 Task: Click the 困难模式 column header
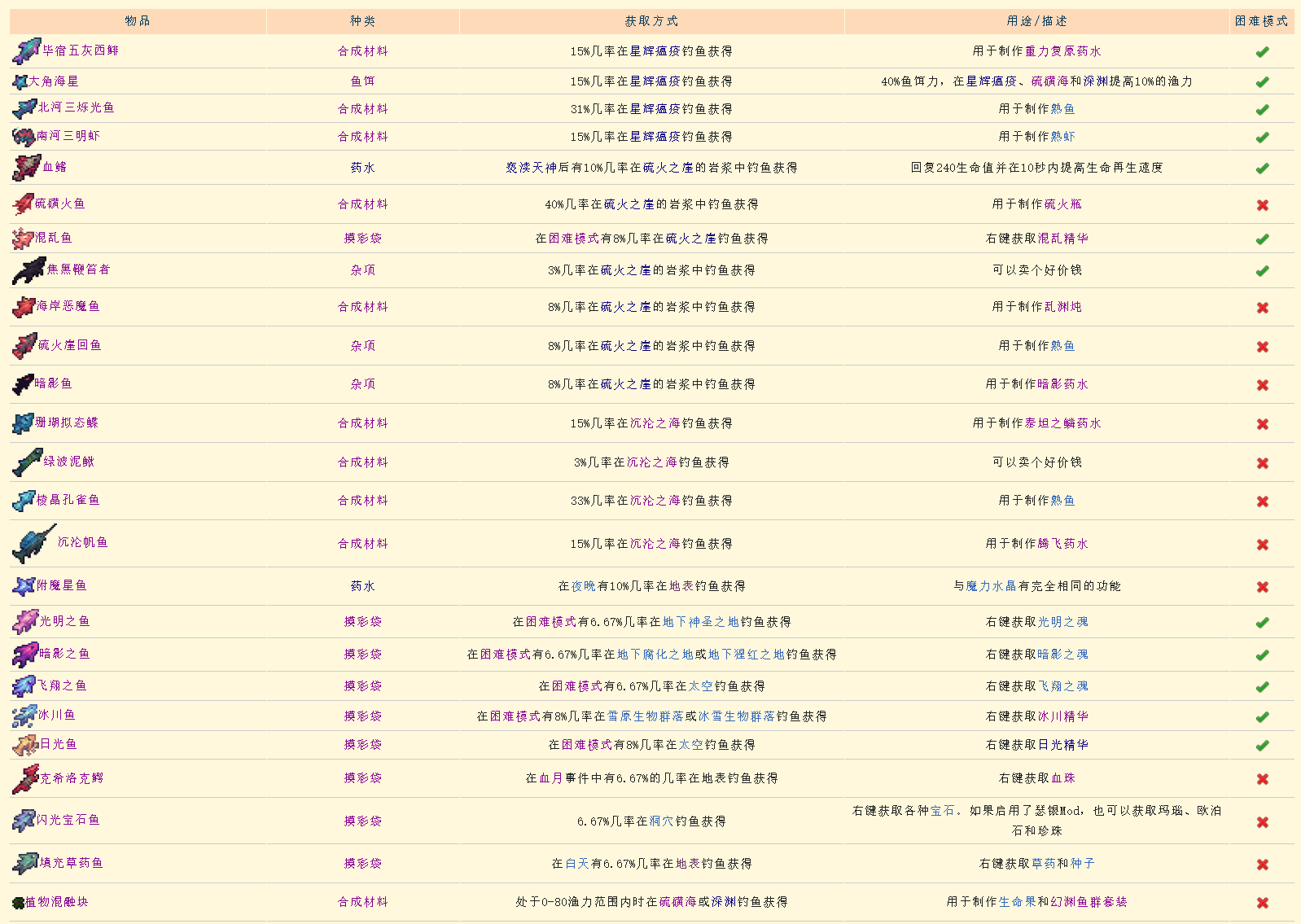coord(1261,21)
